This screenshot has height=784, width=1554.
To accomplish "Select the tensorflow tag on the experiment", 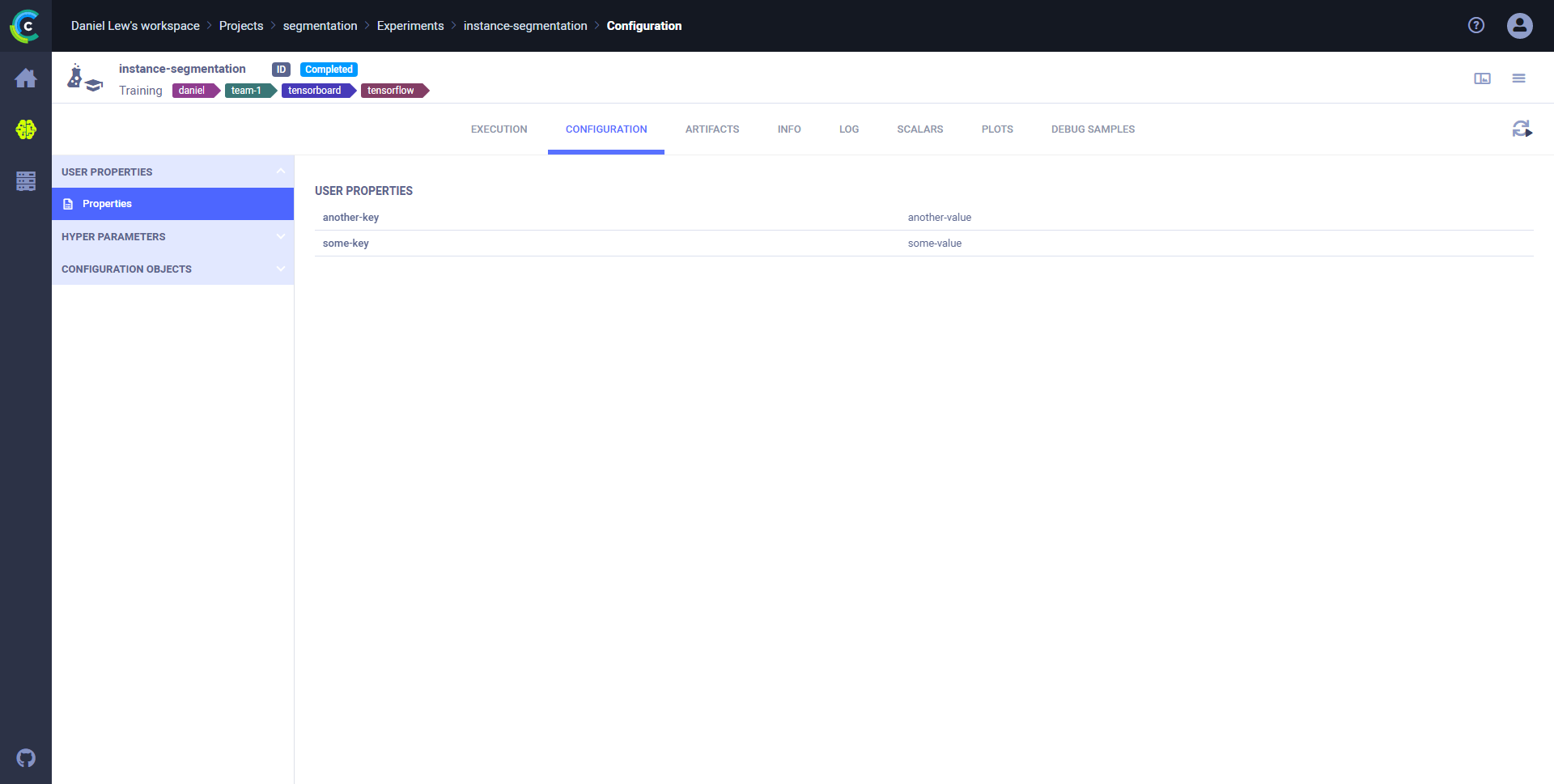I will [391, 91].
